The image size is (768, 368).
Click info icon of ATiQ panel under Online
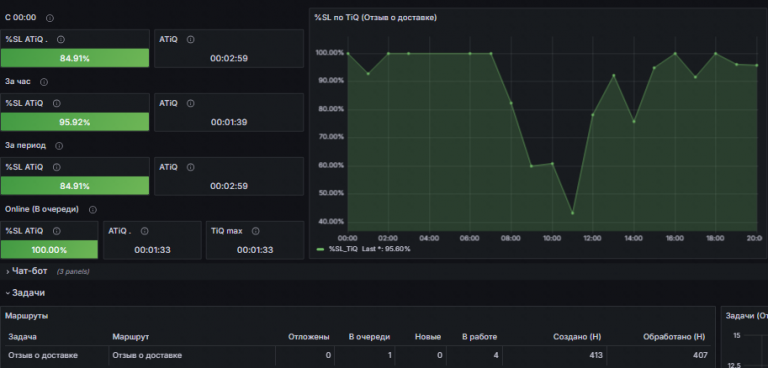click(144, 231)
